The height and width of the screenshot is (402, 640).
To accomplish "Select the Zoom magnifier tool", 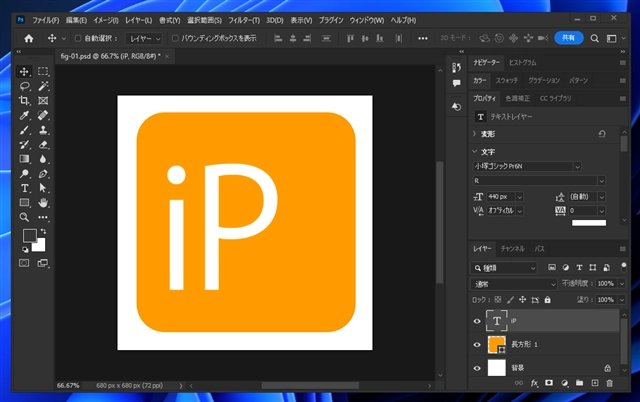I will pyautogui.click(x=24, y=216).
